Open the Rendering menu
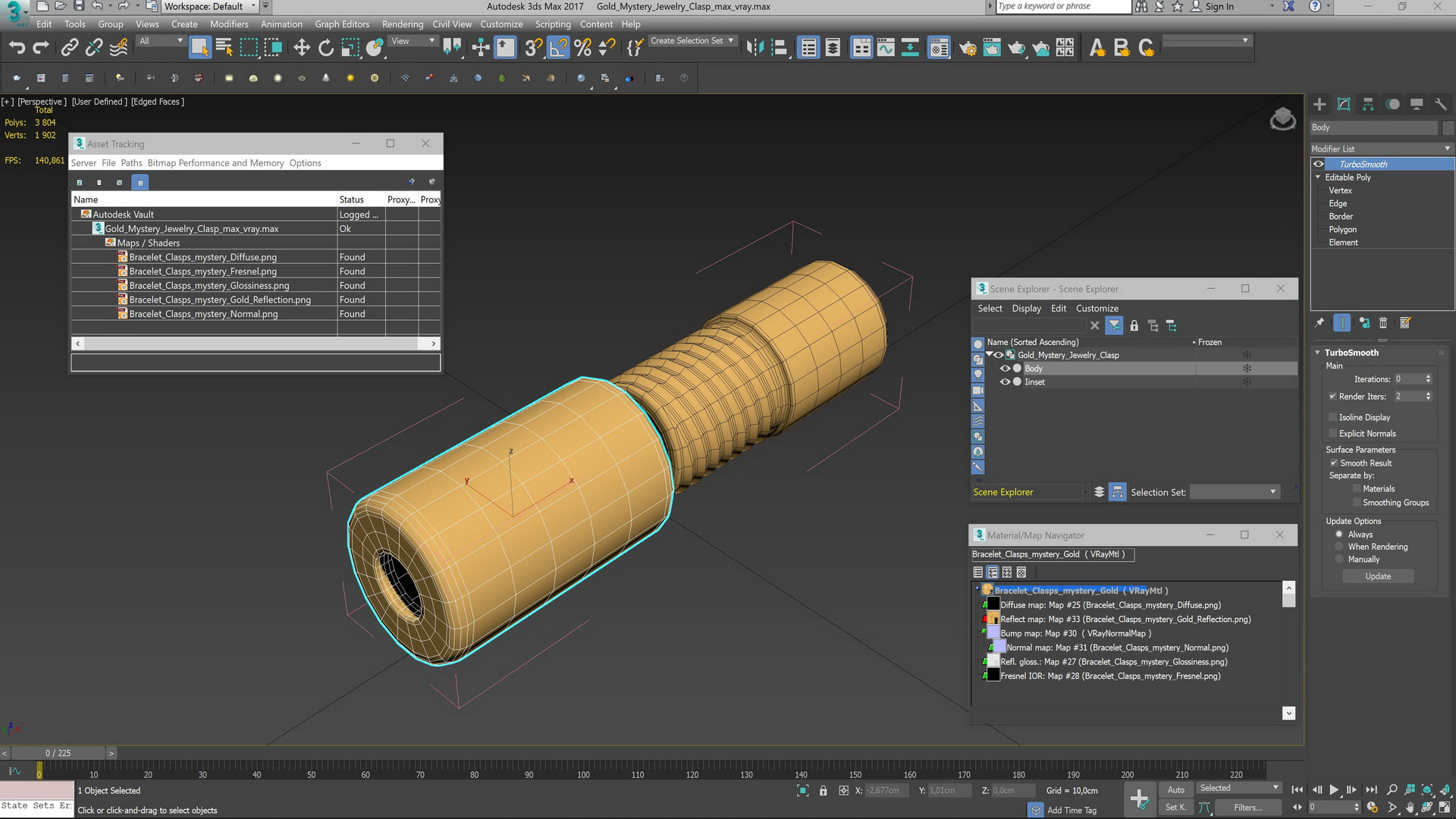Screen dimensions: 1456x819 [403, 24]
